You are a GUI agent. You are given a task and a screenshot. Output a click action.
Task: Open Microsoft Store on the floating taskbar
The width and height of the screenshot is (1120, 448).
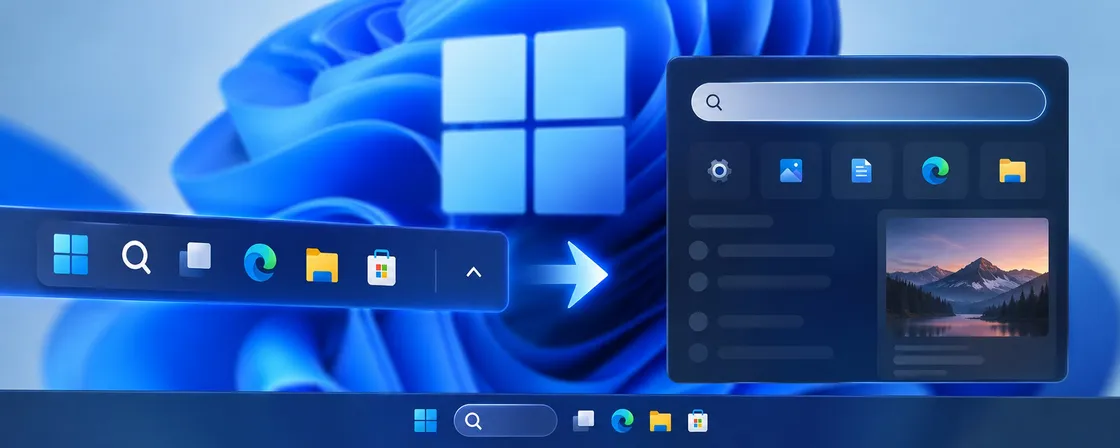(x=381, y=268)
